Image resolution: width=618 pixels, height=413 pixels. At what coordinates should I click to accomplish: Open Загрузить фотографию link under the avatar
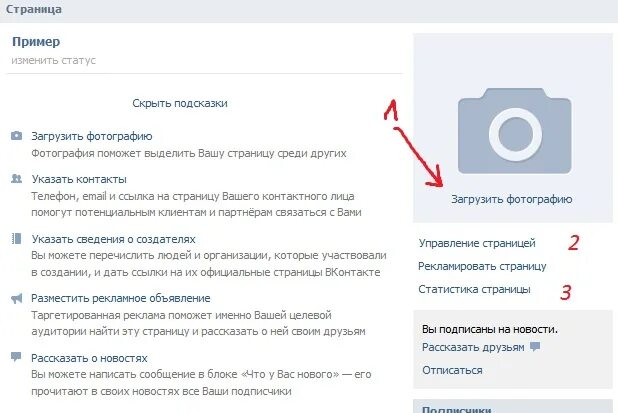(x=512, y=199)
